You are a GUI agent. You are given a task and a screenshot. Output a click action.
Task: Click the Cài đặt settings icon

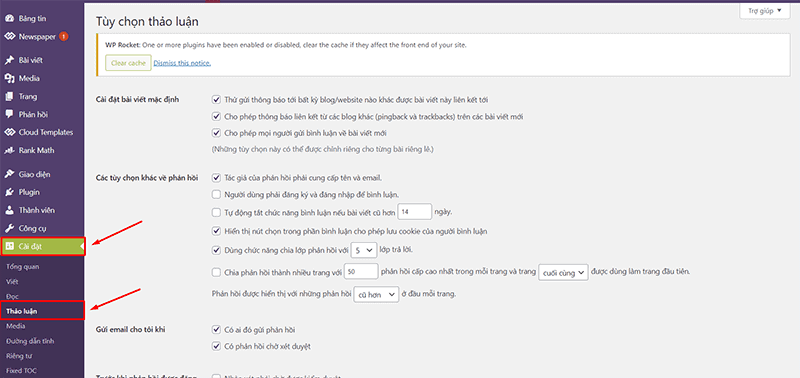[9, 247]
